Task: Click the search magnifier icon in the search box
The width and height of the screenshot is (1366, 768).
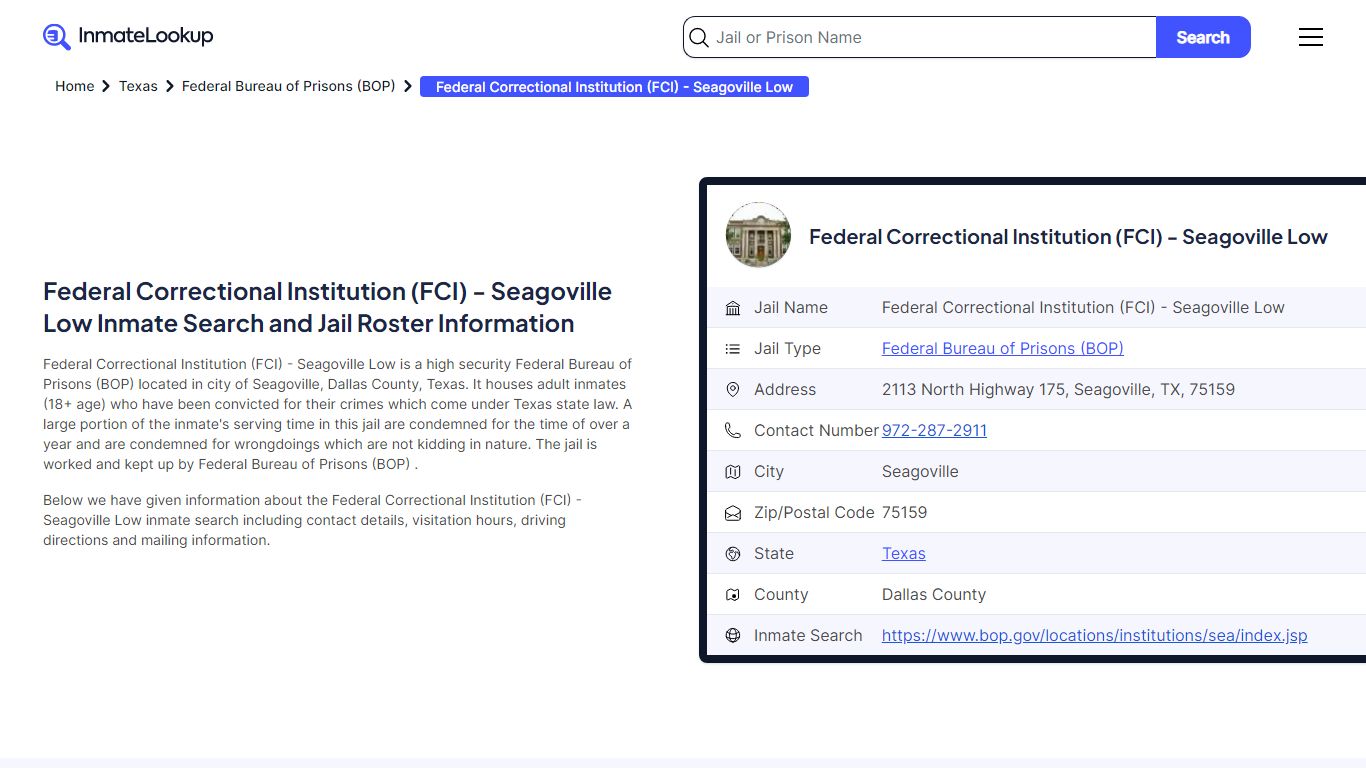Action: coord(699,38)
